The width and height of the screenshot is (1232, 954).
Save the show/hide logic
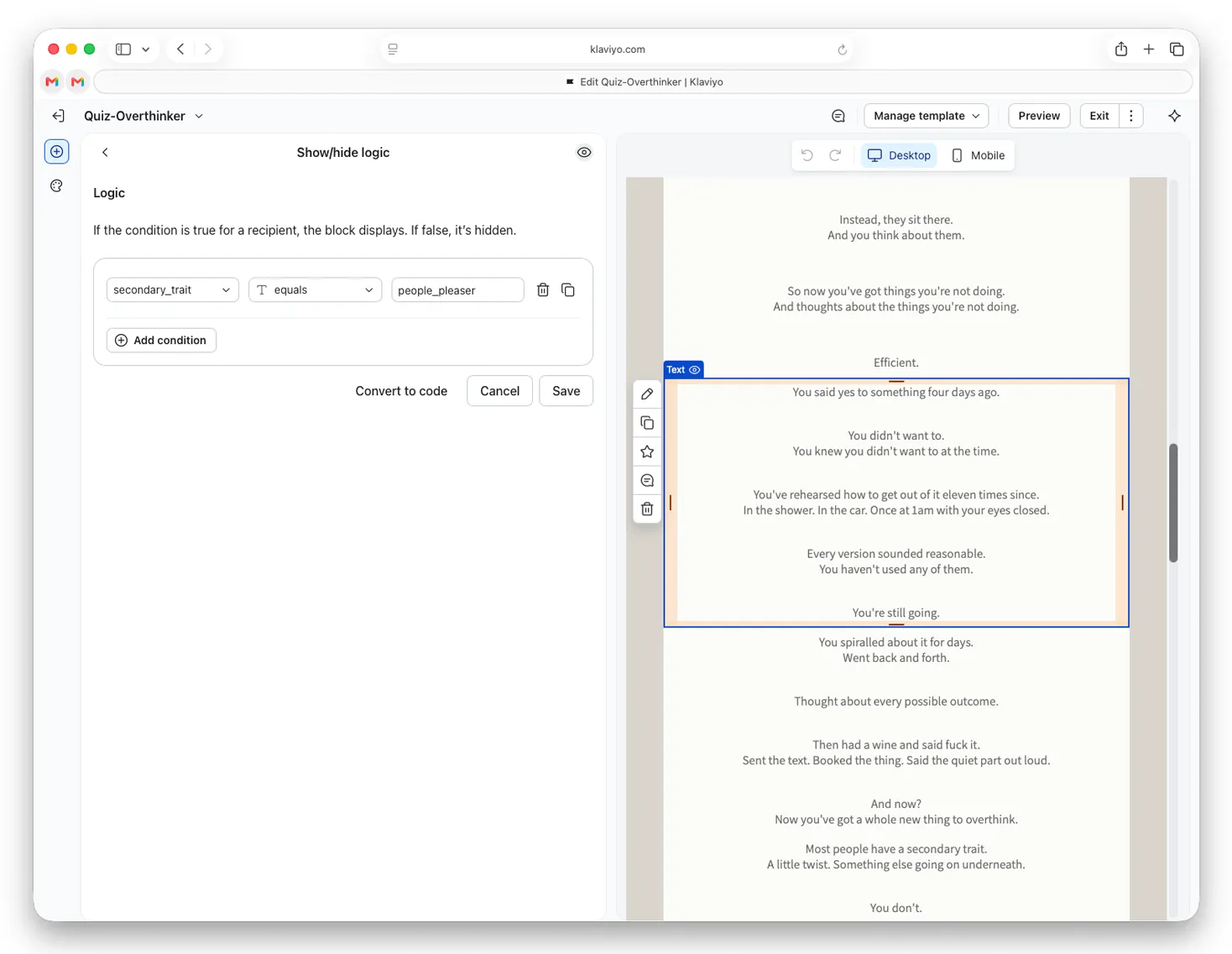pos(566,391)
